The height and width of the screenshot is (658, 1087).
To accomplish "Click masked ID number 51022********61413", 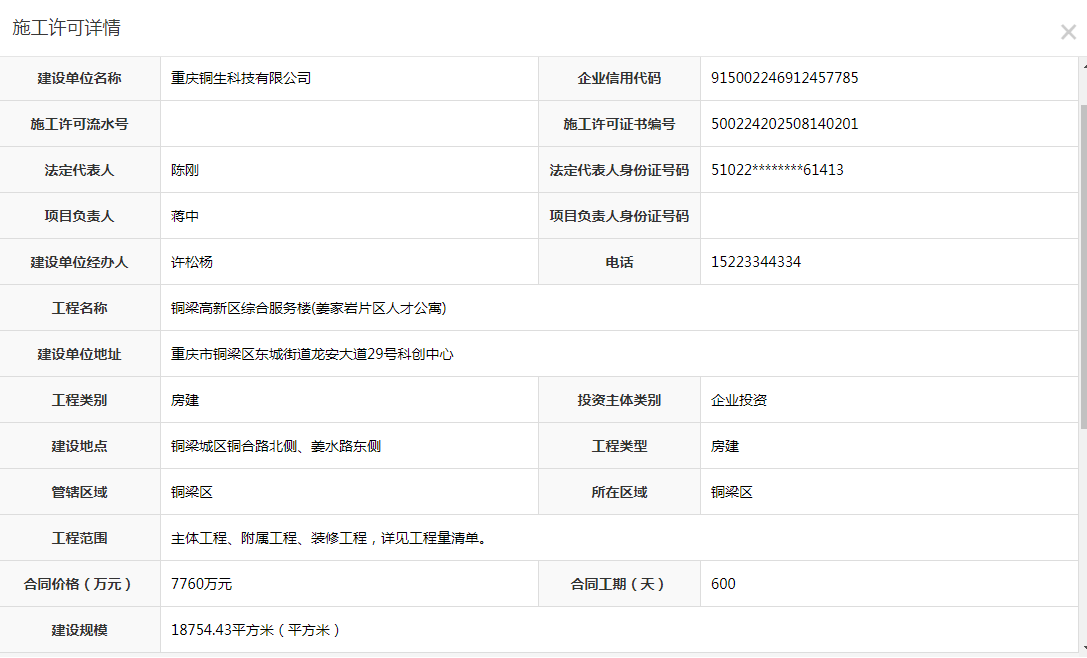I will pyautogui.click(x=777, y=170).
